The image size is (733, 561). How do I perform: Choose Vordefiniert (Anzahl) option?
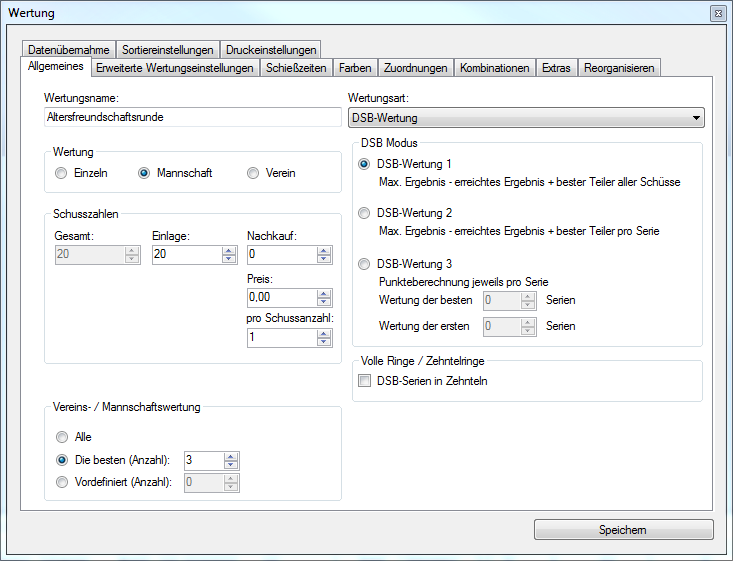coord(63,482)
